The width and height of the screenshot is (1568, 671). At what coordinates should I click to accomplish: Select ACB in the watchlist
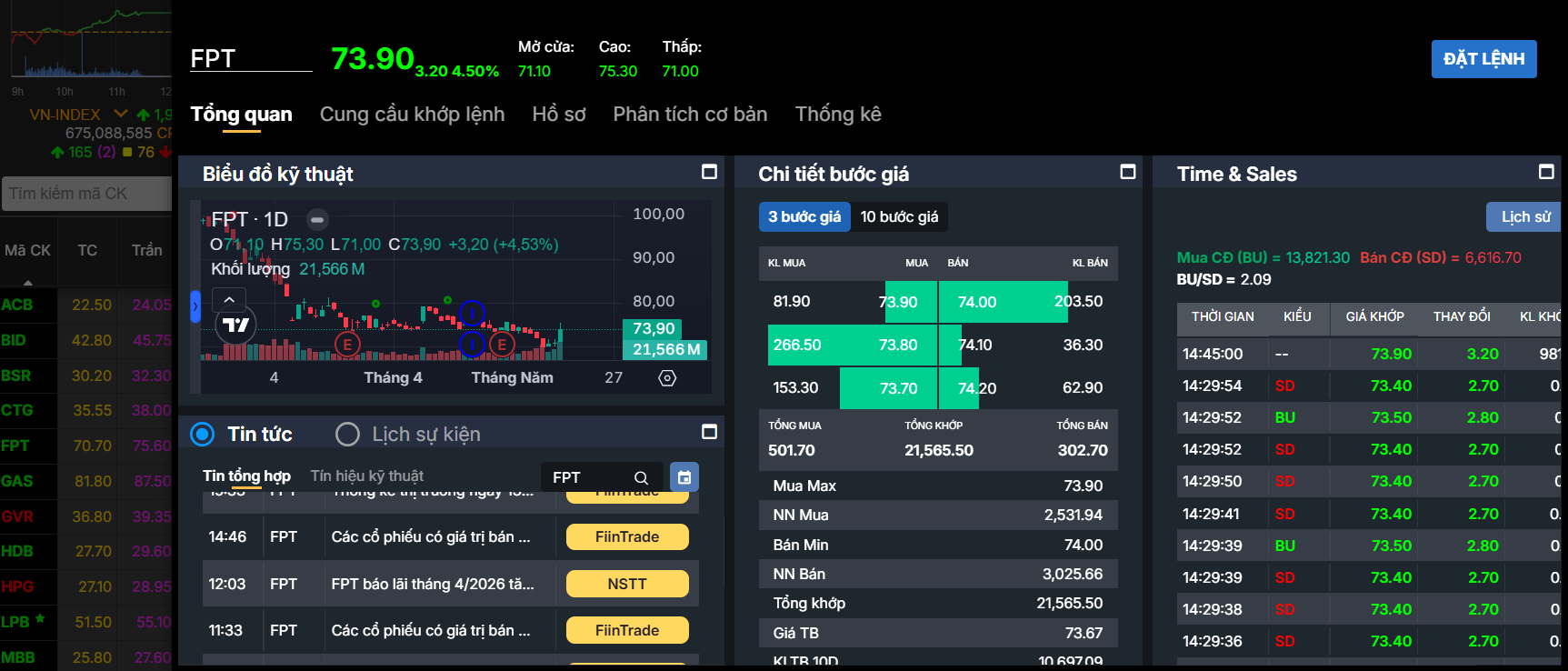(17, 305)
